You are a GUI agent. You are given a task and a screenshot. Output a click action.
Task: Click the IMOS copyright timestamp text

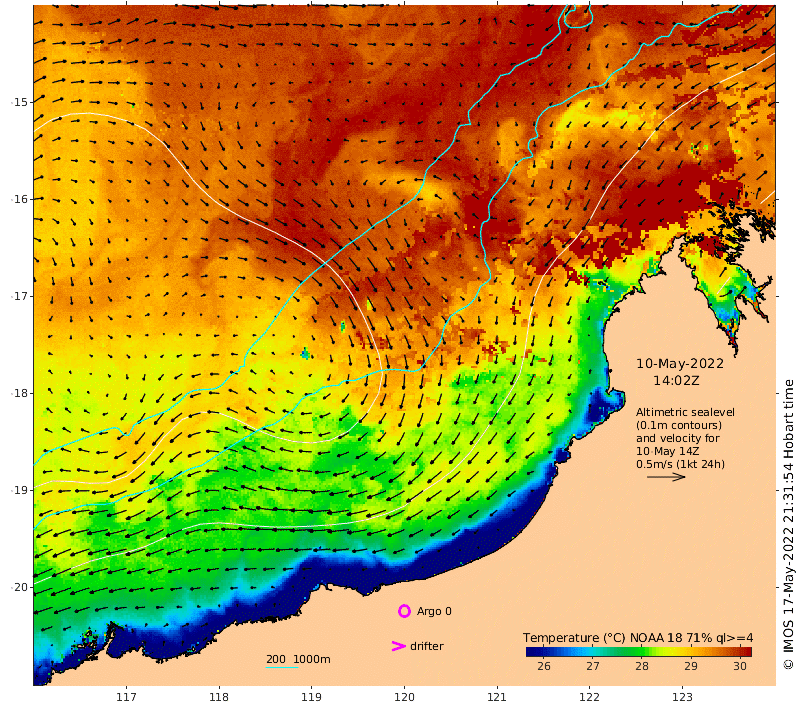(x=789, y=524)
